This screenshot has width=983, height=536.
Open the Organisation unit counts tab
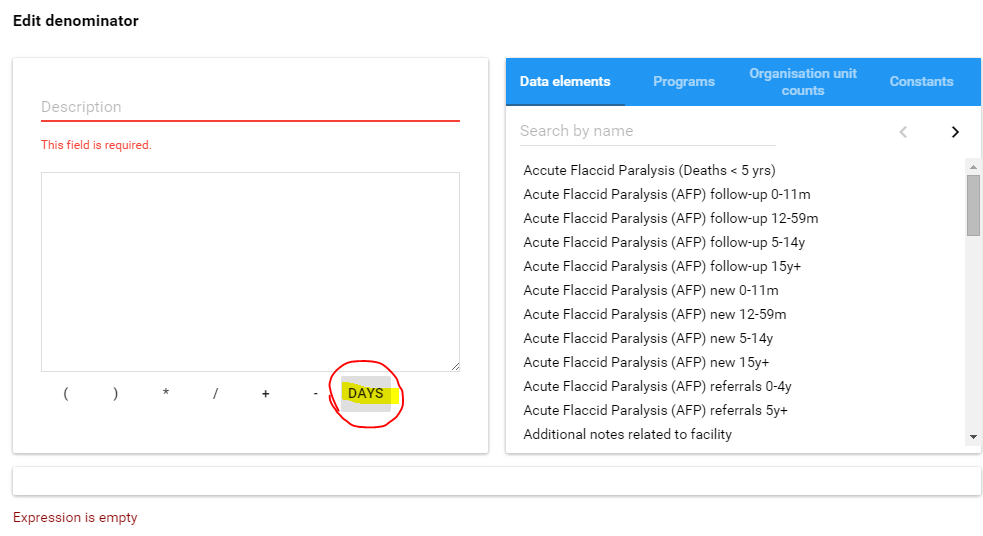pyautogui.click(x=803, y=82)
